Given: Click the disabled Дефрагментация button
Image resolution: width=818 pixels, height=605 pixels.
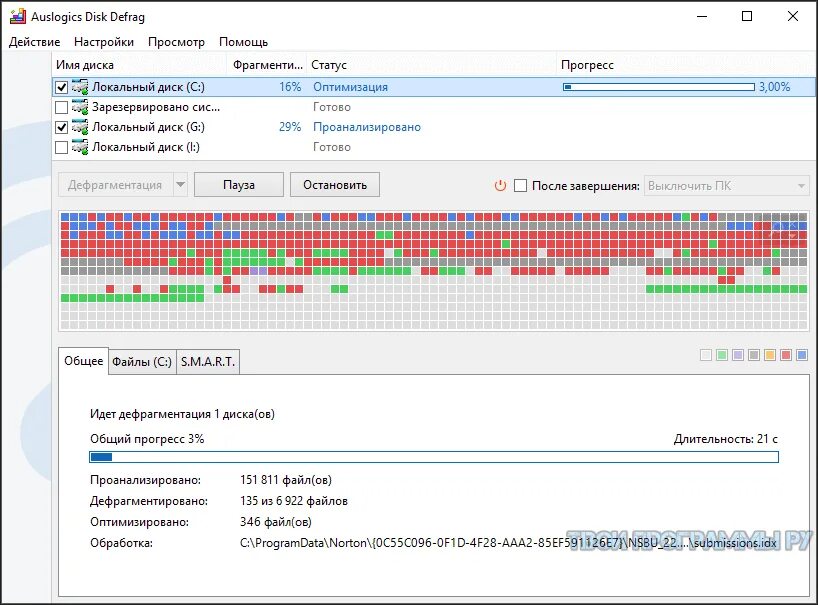Looking at the screenshot, I should tap(115, 185).
